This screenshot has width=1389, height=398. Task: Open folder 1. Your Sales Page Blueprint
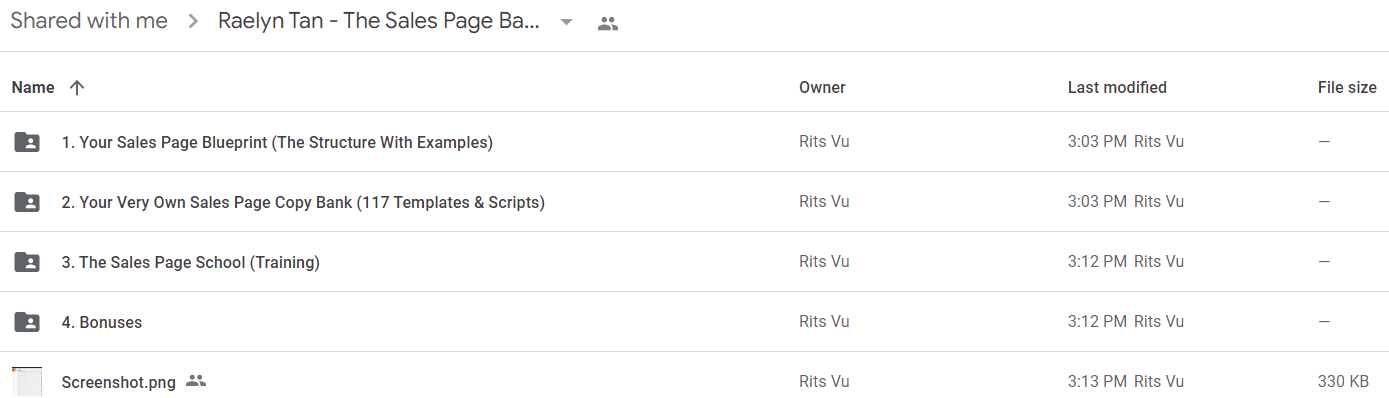click(x=277, y=142)
